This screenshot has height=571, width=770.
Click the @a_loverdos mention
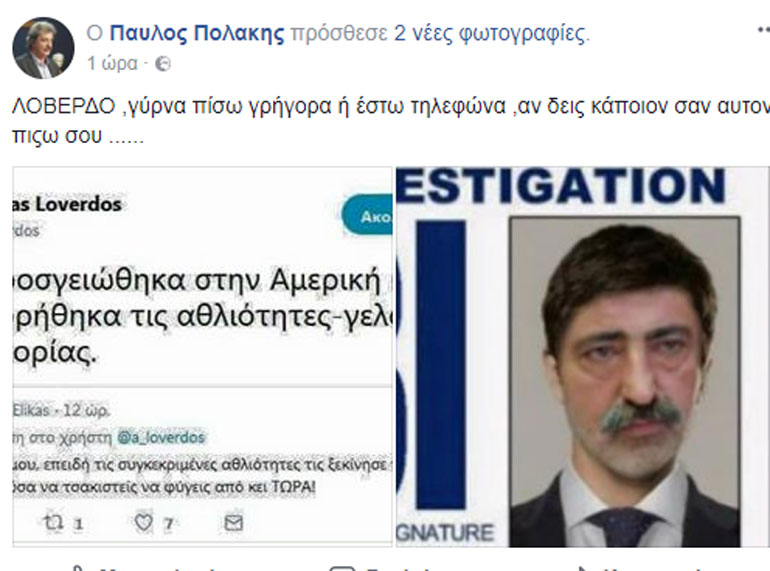pyautogui.click(x=161, y=437)
